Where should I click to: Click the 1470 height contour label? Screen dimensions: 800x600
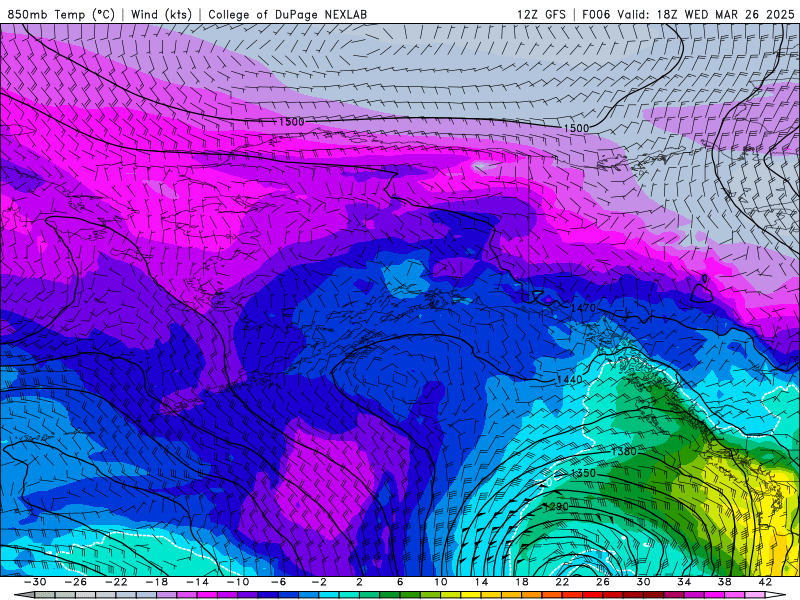(x=583, y=308)
